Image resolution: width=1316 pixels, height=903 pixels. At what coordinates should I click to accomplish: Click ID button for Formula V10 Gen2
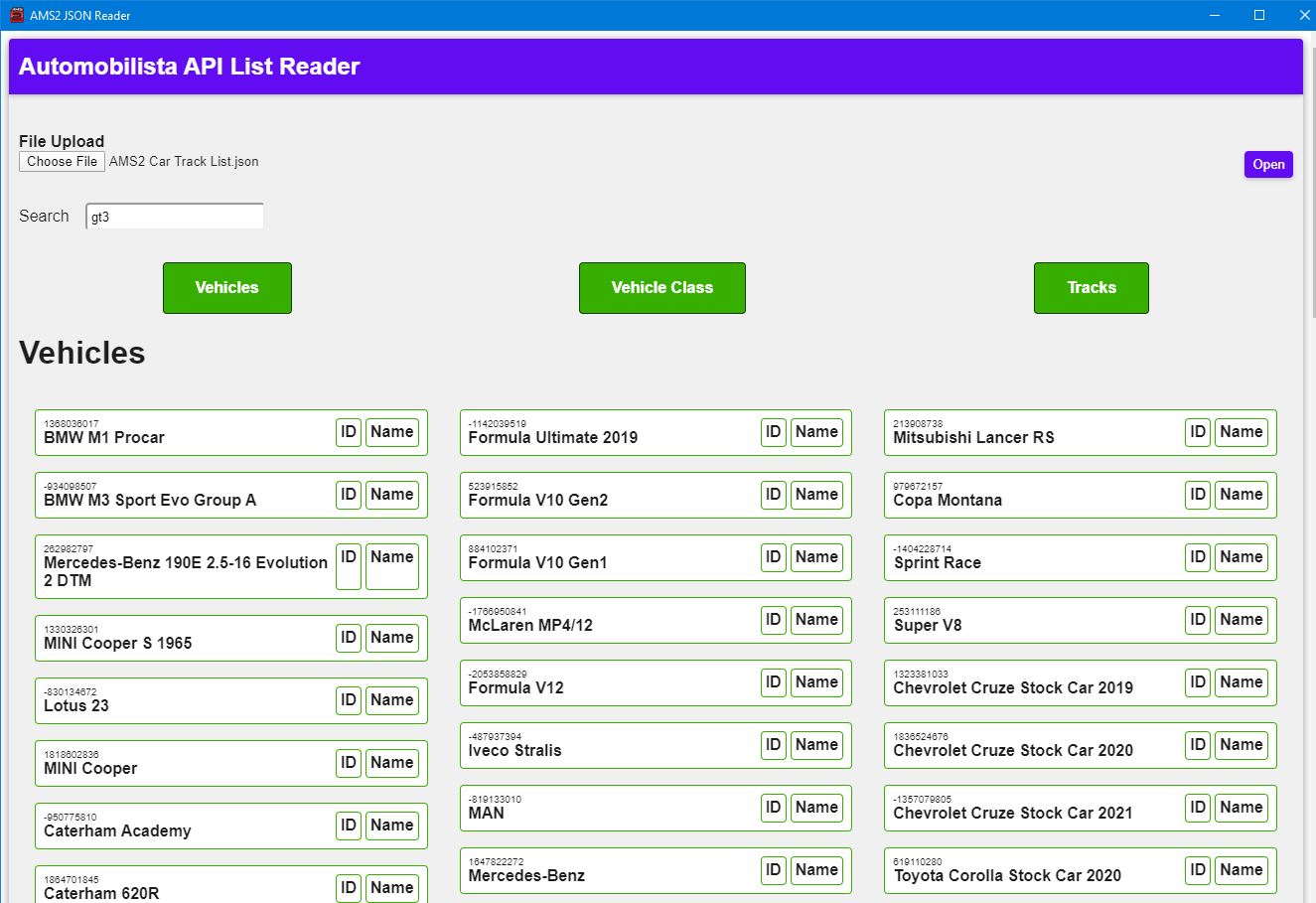pos(774,495)
